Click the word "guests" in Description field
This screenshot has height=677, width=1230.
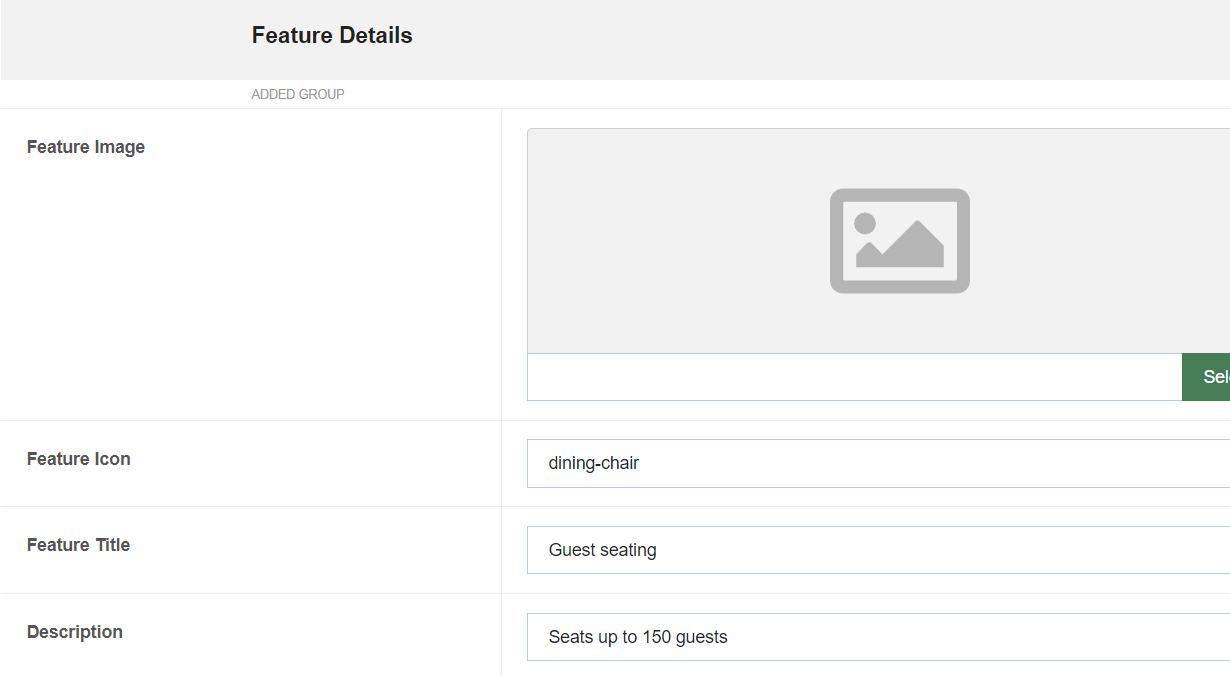point(700,637)
